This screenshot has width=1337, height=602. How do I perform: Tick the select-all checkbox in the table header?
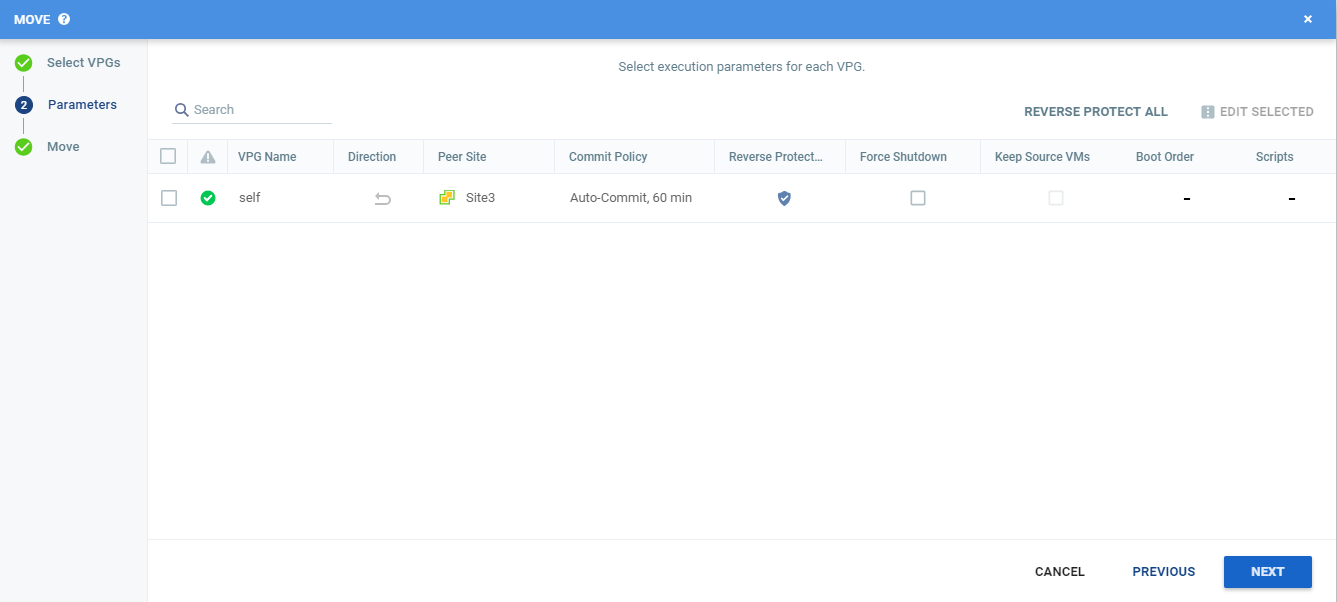(168, 156)
